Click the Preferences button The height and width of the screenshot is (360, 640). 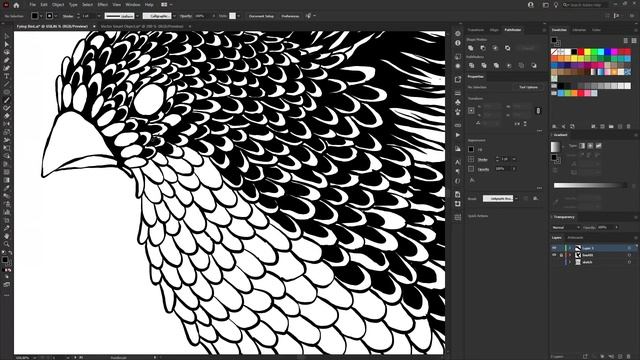click(x=290, y=16)
